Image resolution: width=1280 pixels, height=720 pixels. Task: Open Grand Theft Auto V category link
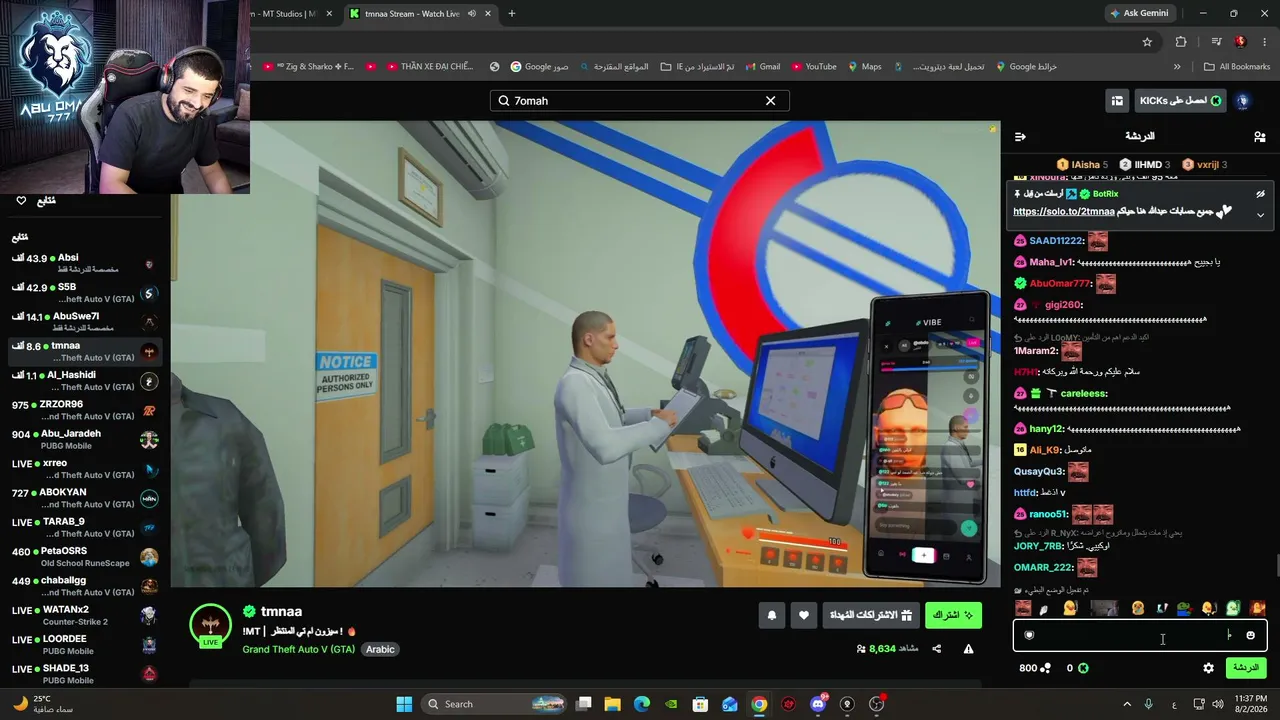[298, 649]
